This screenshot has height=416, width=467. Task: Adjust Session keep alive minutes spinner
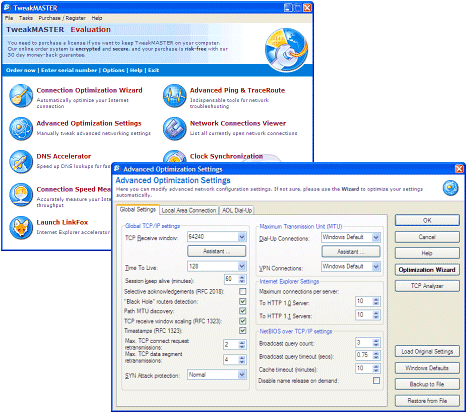[242, 279]
